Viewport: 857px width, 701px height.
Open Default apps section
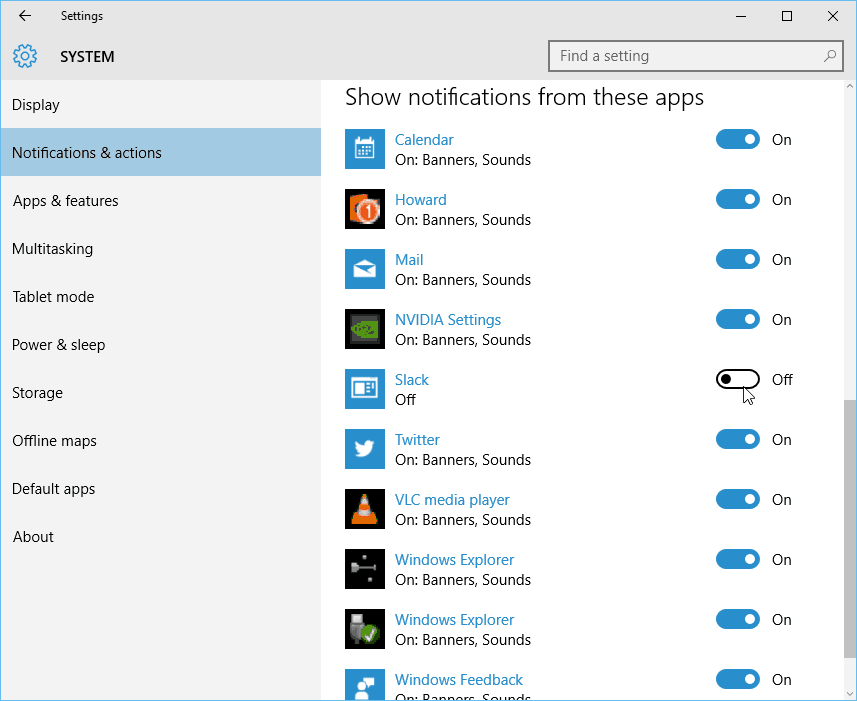161,489
